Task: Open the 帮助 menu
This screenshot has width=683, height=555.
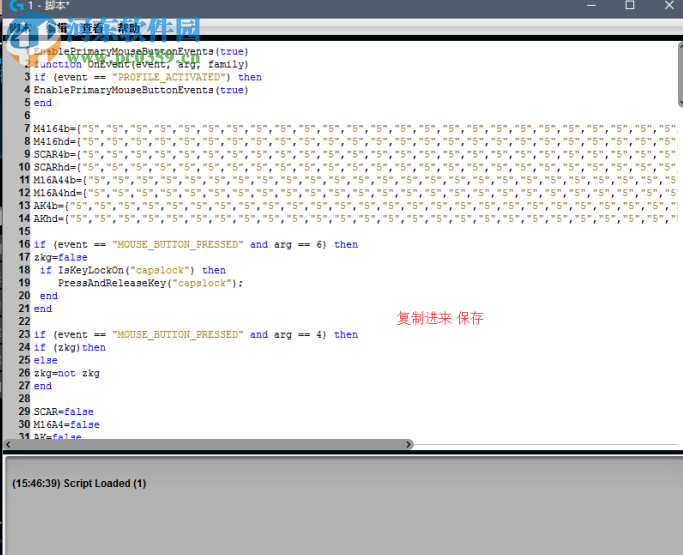Action: click(129, 28)
